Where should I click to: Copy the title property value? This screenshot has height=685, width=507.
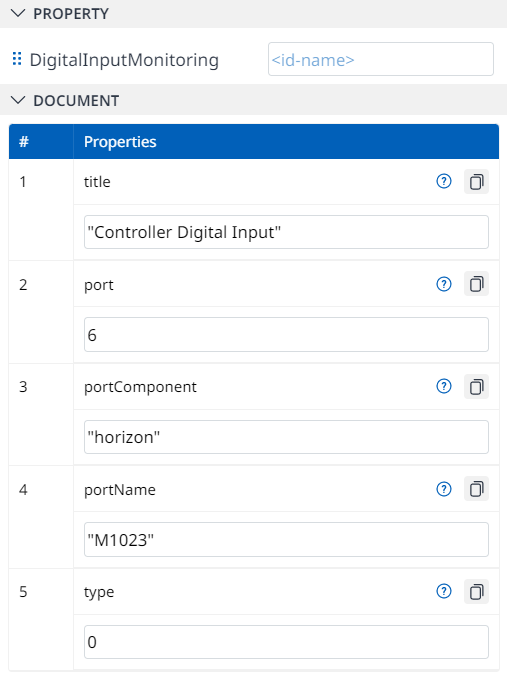(476, 182)
